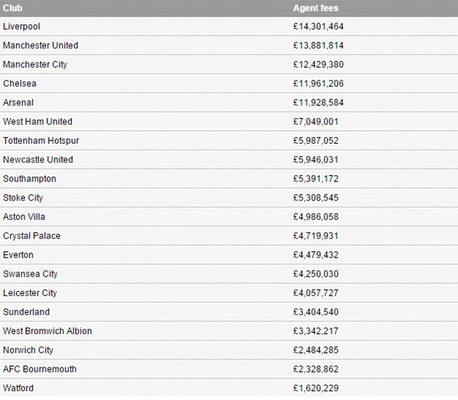Click West Bromwich Albion name
Screen dimensions: 458x400
click(48, 331)
